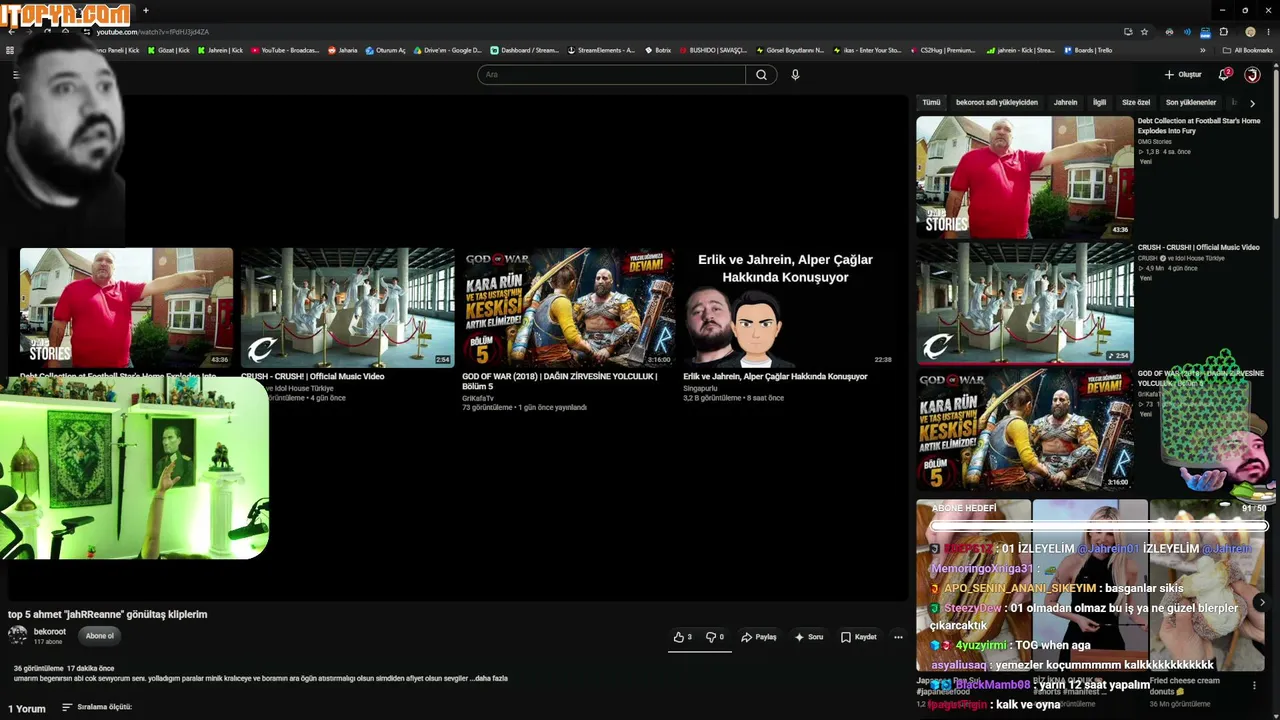Image resolution: width=1280 pixels, height=720 pixels.
Task: Expand description with '...daha fazla'
Action: click(x=489, y=678)
